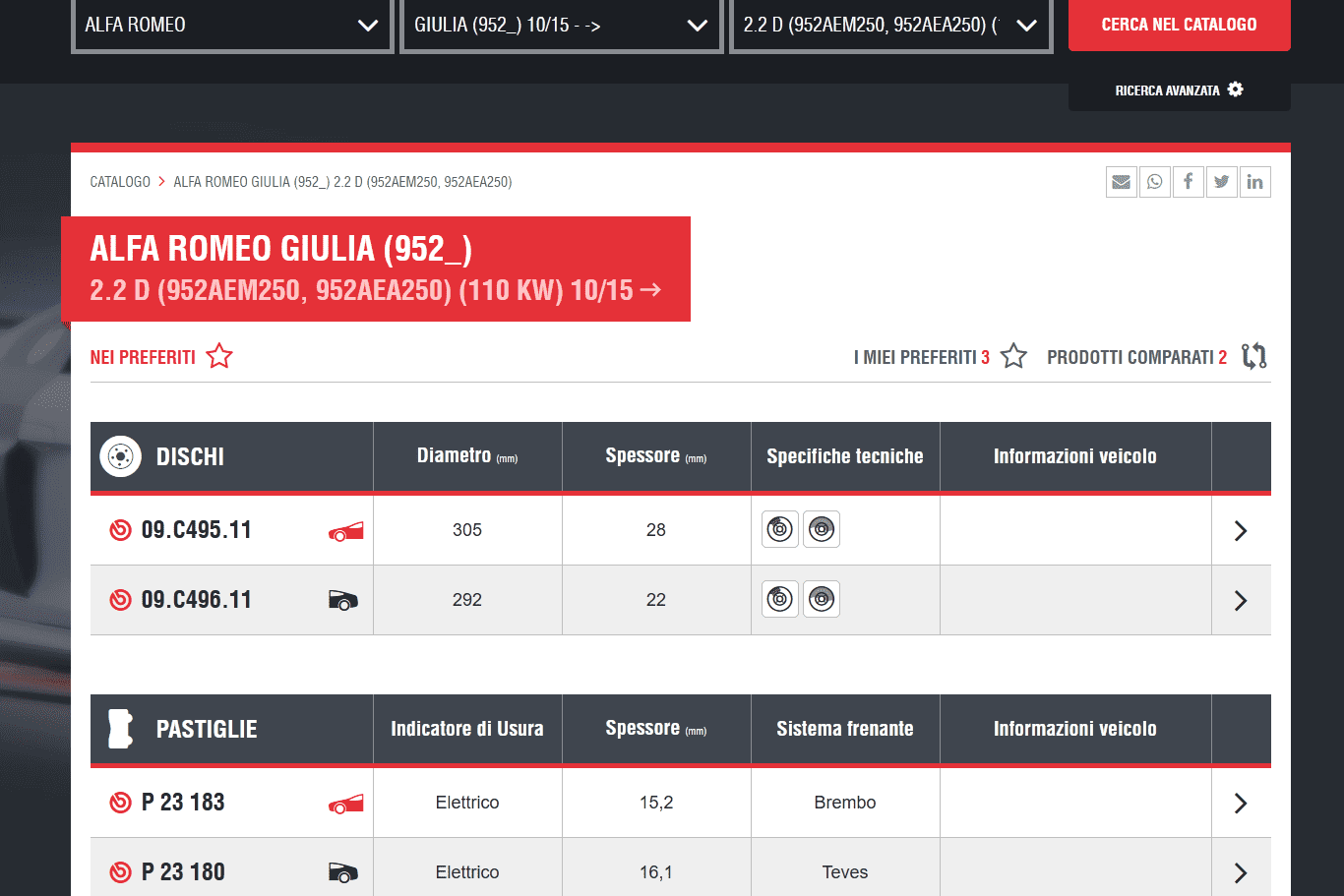Open PRODOTTI COMPARATI comparison list
The width and height of the screenshot is (1344, 896).
click(1137, 357)
